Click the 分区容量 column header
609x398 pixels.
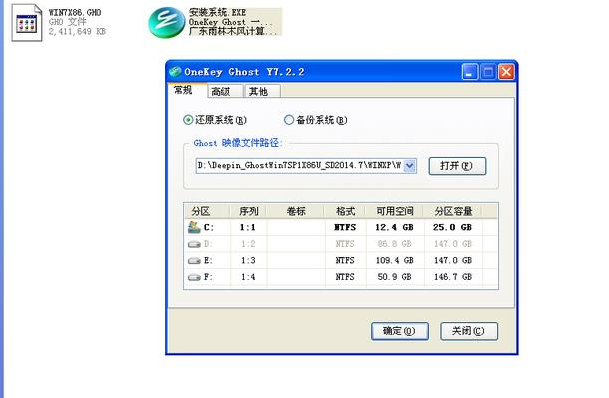(453, 211)
